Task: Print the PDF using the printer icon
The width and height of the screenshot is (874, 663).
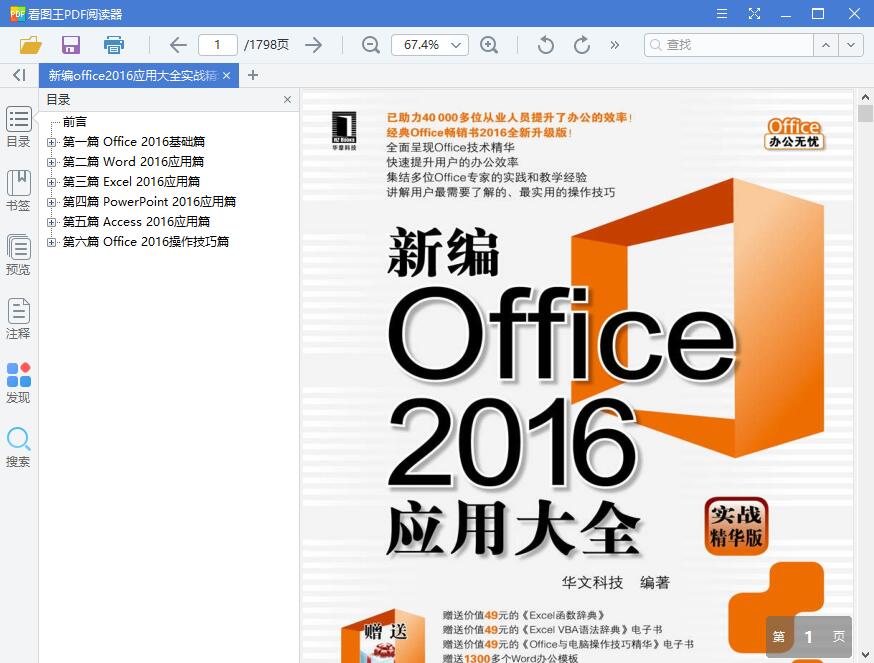Action: [x=114, y=45]
